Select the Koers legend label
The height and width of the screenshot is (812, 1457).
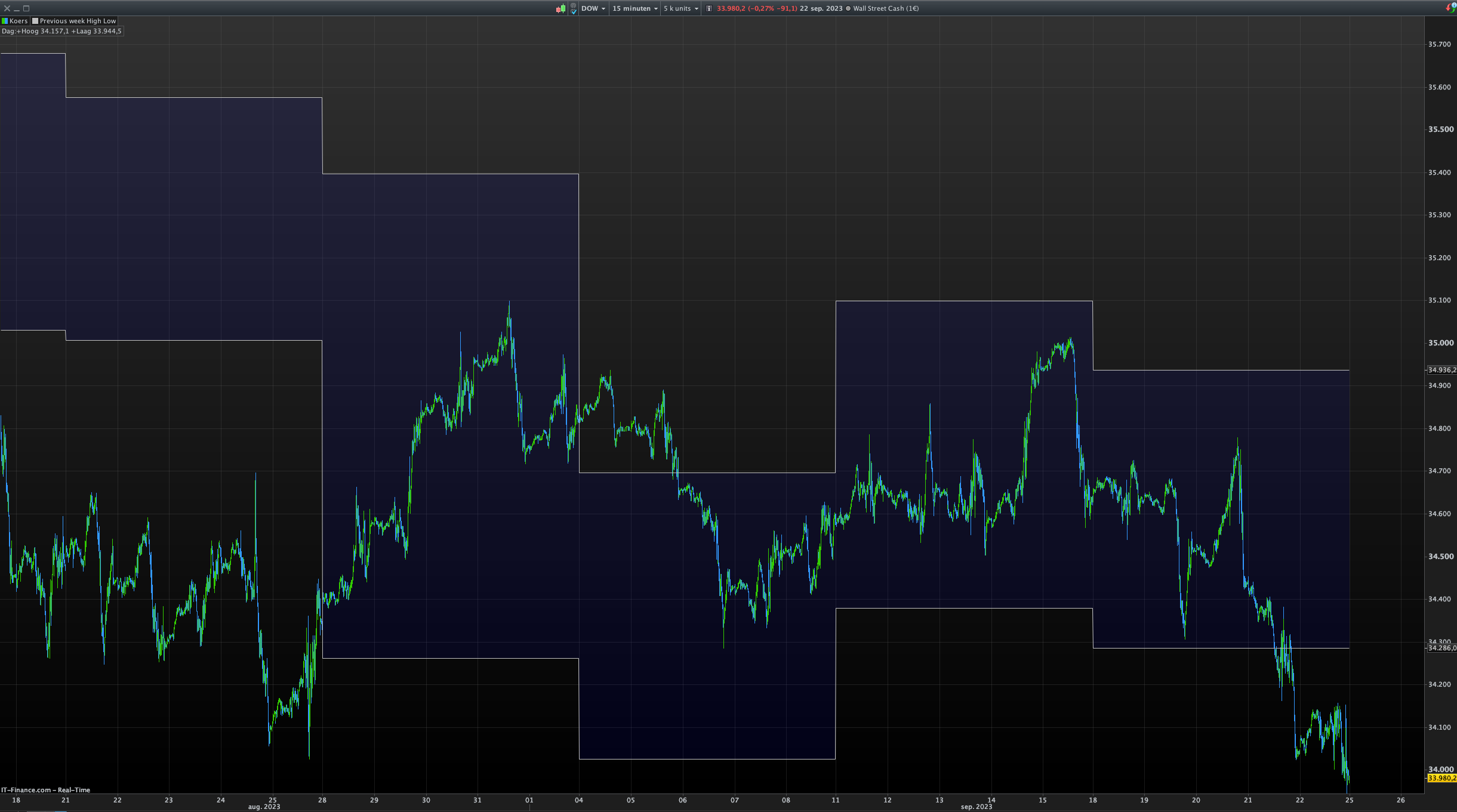pyautogui.click(x=19, y=21)
